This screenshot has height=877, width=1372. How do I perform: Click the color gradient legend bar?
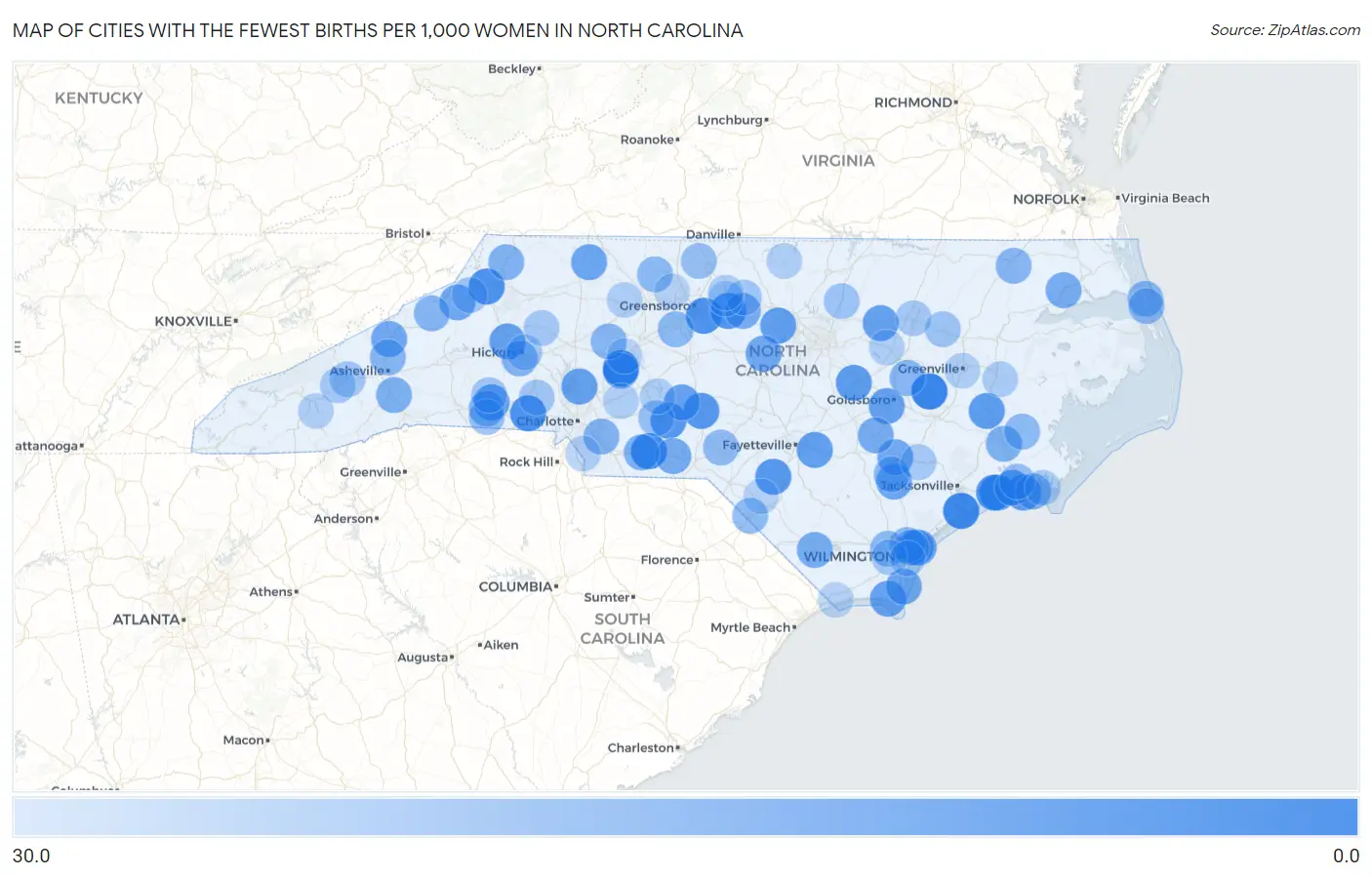tap(685, 817)
